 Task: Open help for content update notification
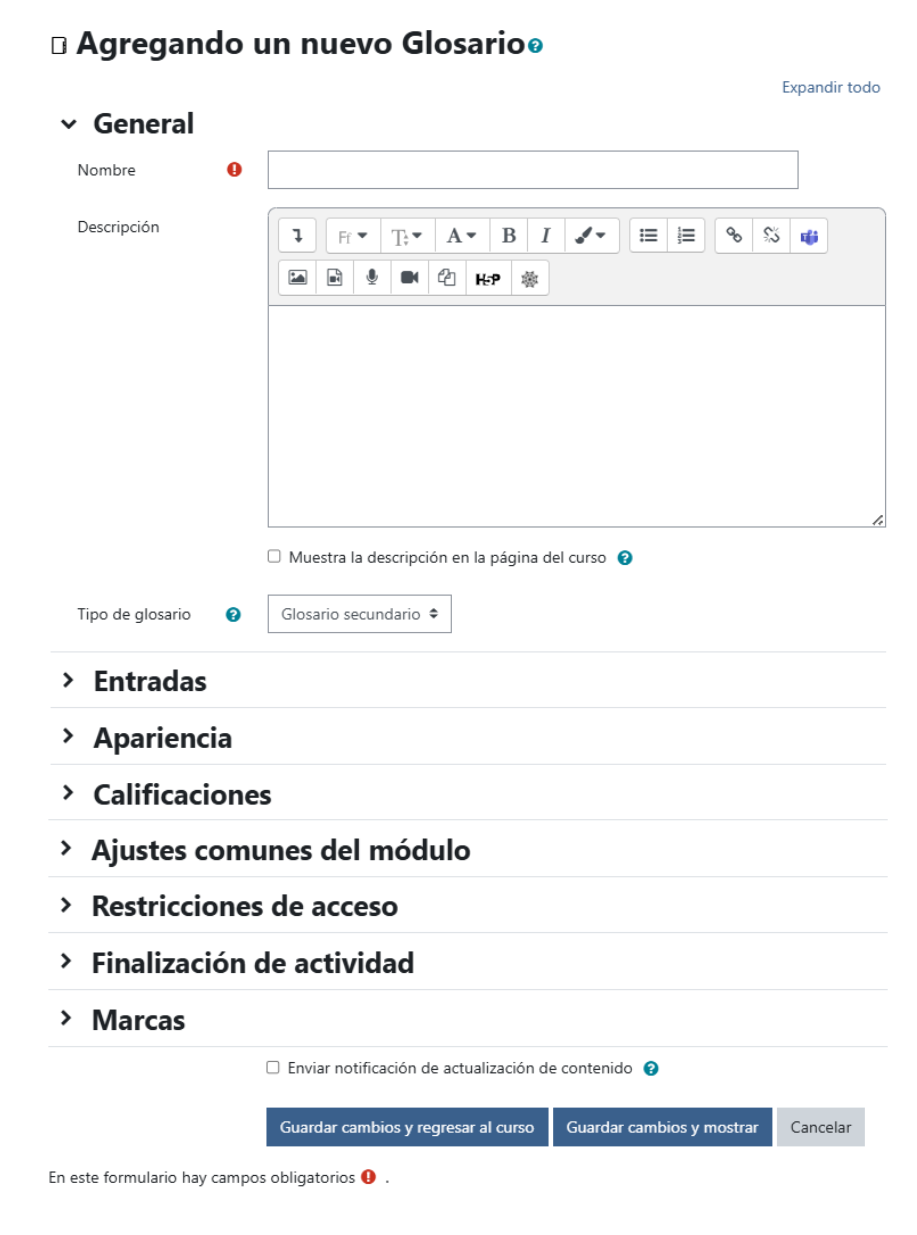point(651,1068)
